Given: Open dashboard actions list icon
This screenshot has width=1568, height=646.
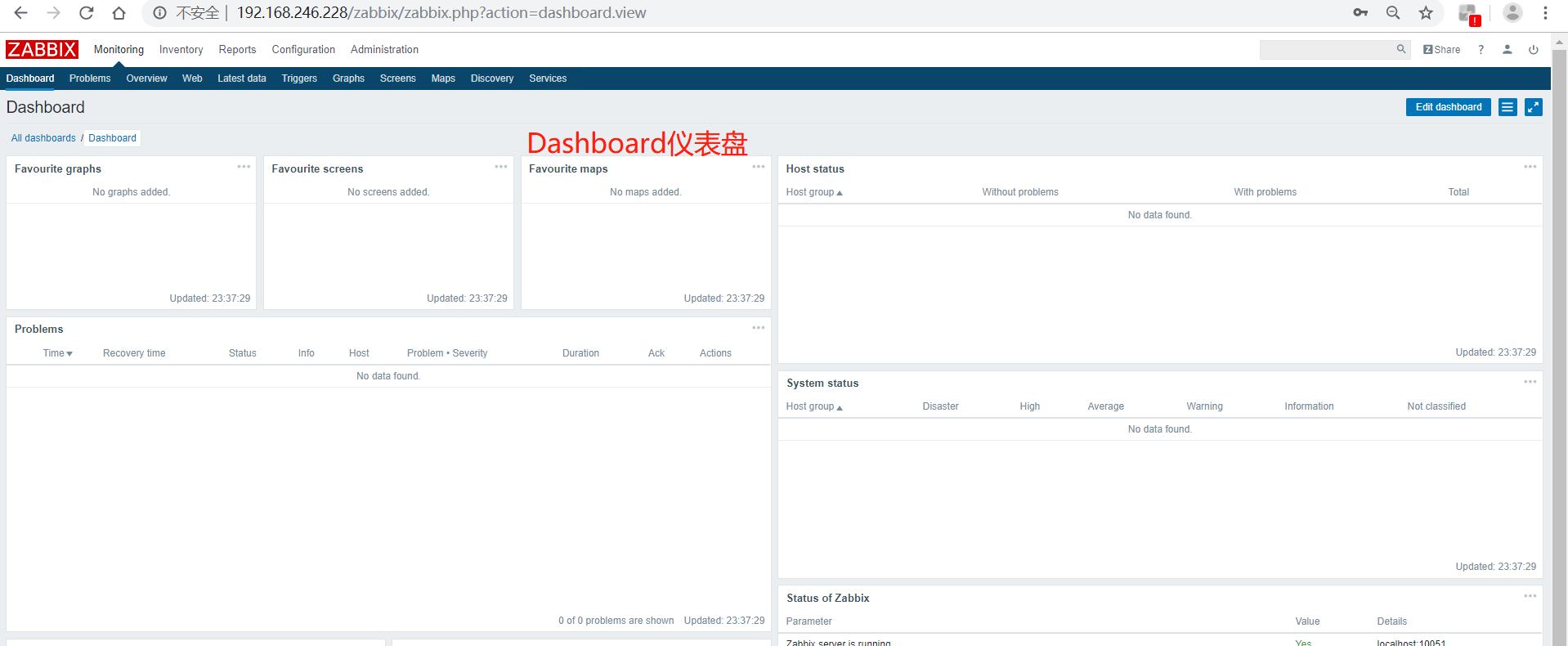Looking at the screenshot, I should 1508,107.
